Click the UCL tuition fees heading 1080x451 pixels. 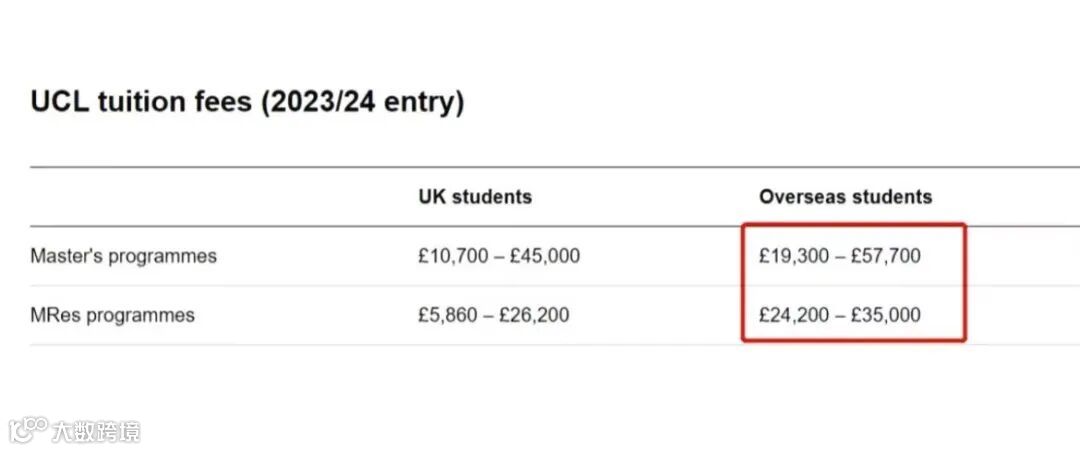(247, 103)
